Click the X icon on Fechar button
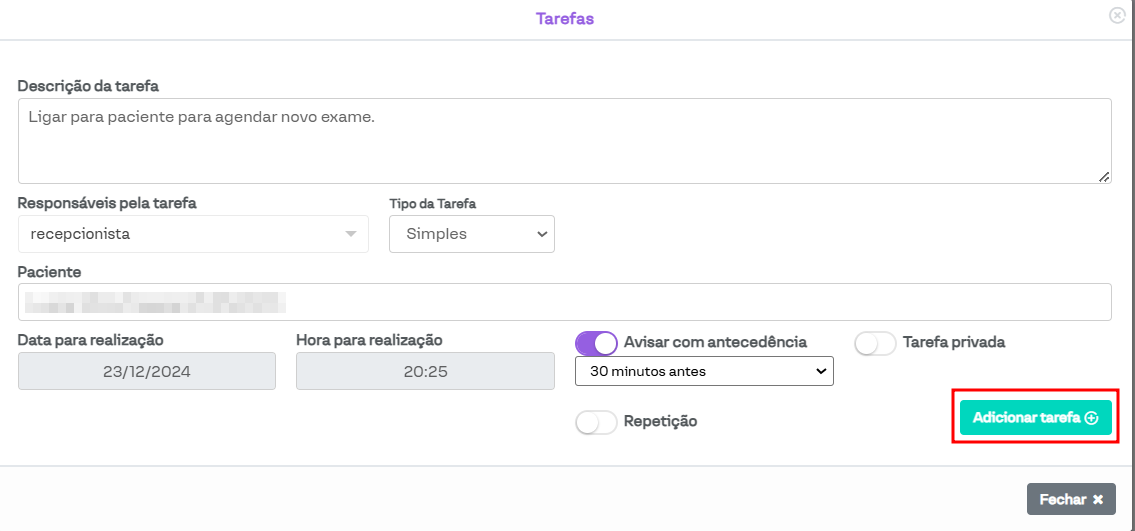The width and height of the screenshot is (1135, 531). 1097,499
